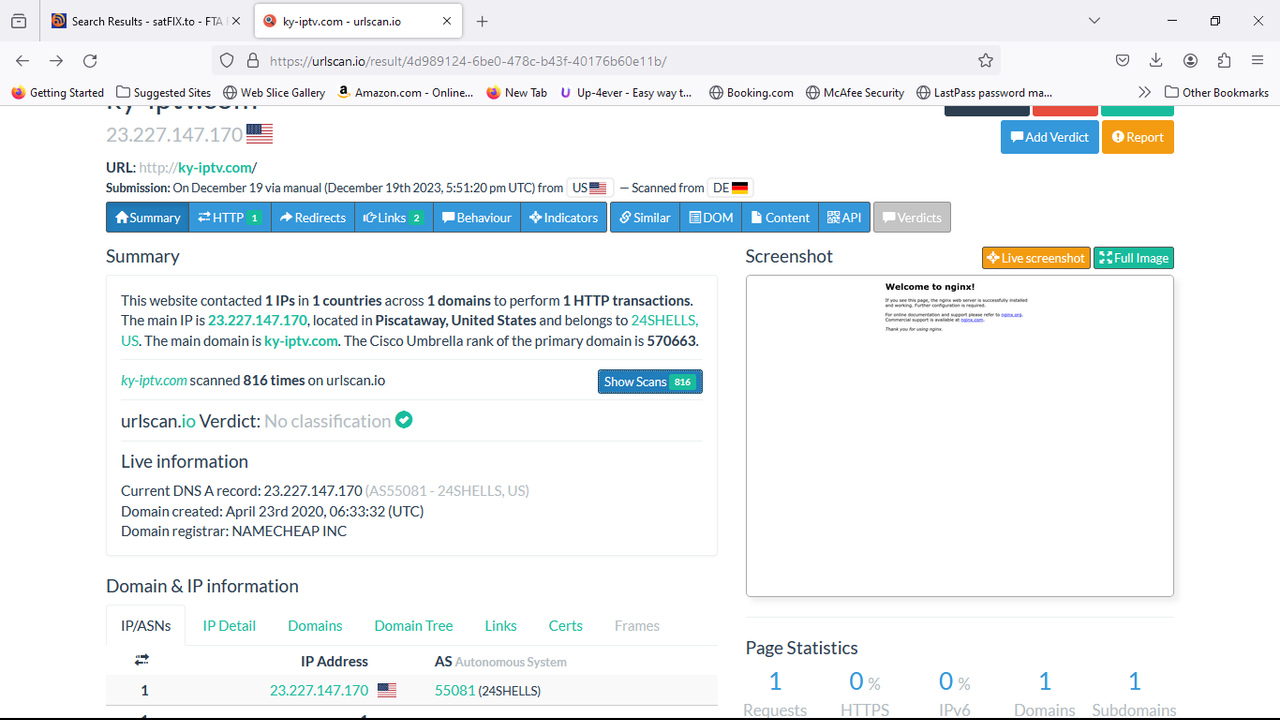This screenshot has height=720, width=1280.
Task: Click the main IP 23.227.147.170 in summary text
Action: (x=257, y=321)
